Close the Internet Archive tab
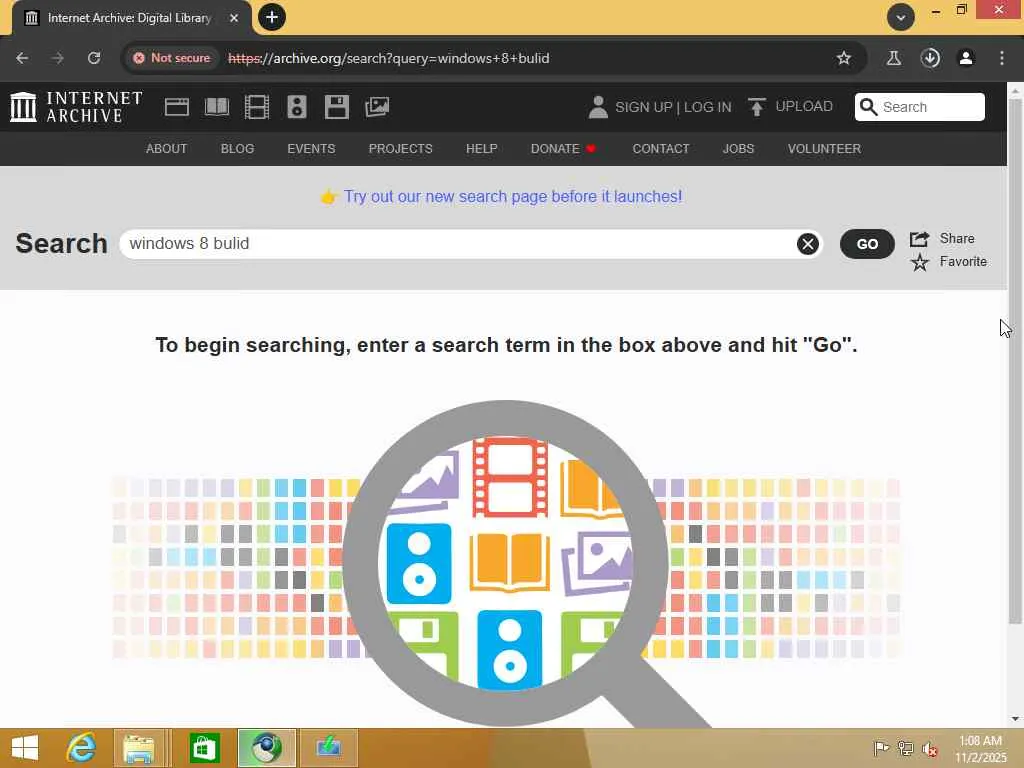 [x=234, y=18]
